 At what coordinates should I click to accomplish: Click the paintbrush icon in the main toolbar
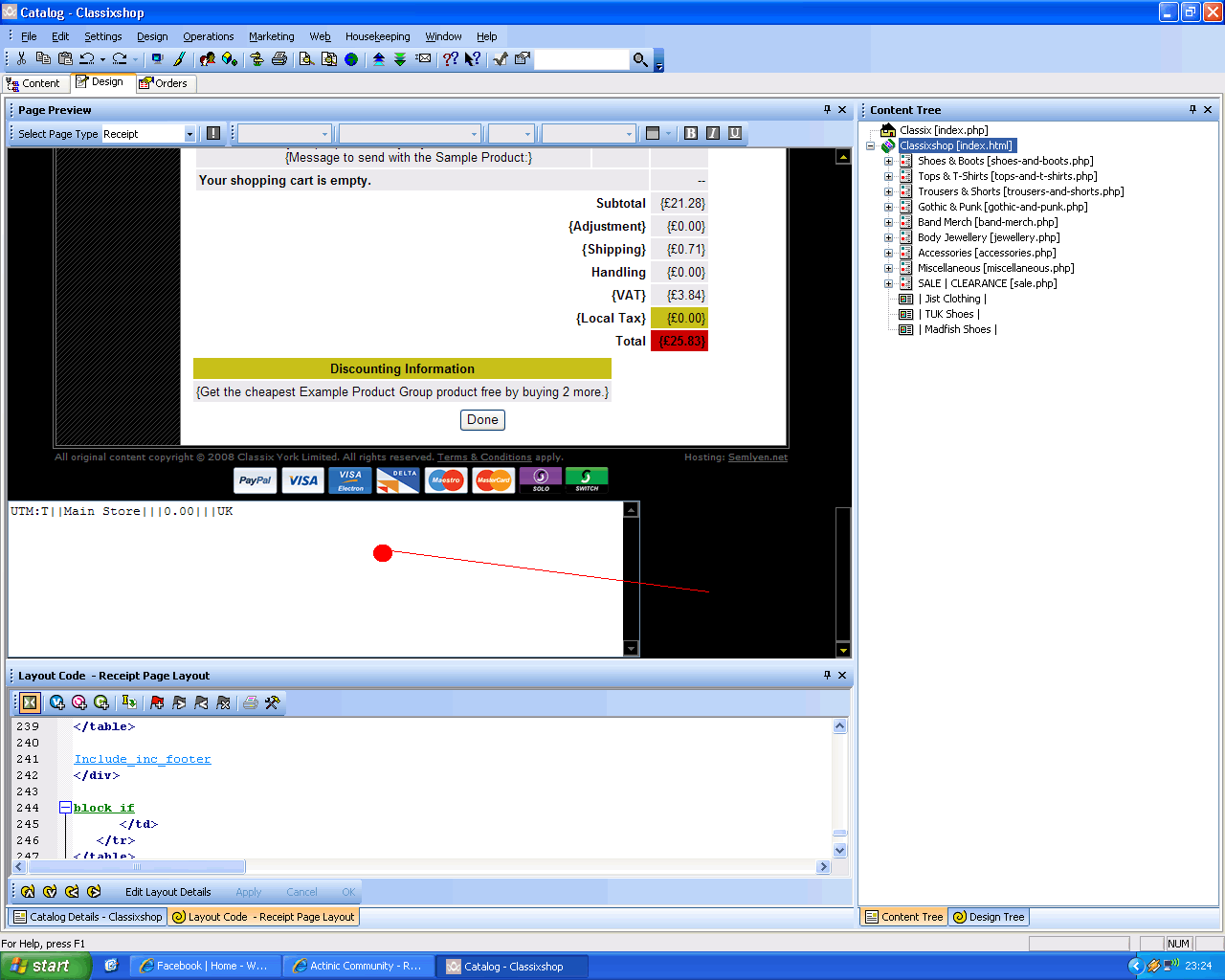(180, 59)
